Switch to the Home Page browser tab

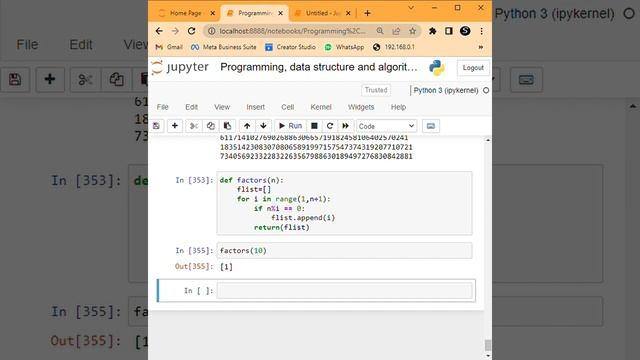click(x=186, y=13)
